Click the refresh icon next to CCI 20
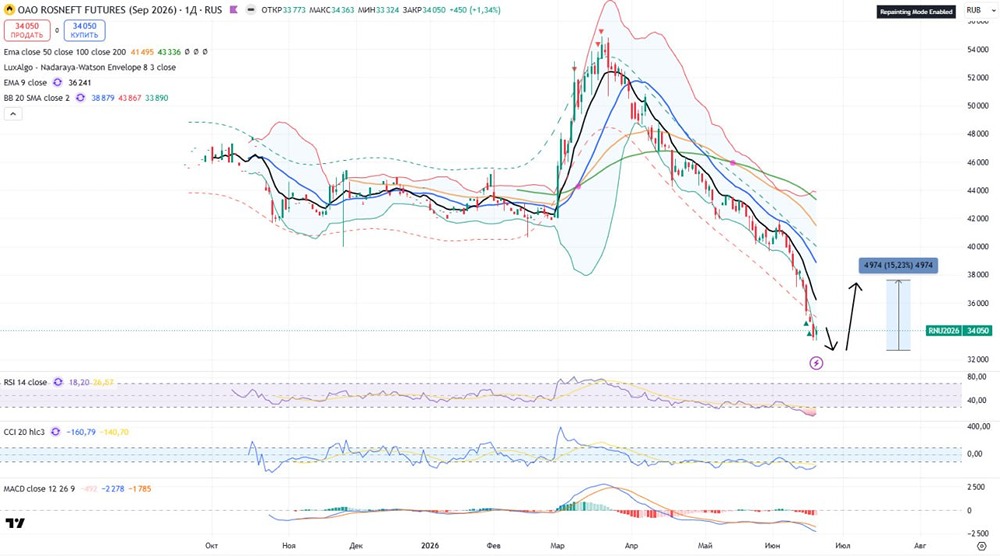Screen dimensions: 1000x556 point(55,432)
